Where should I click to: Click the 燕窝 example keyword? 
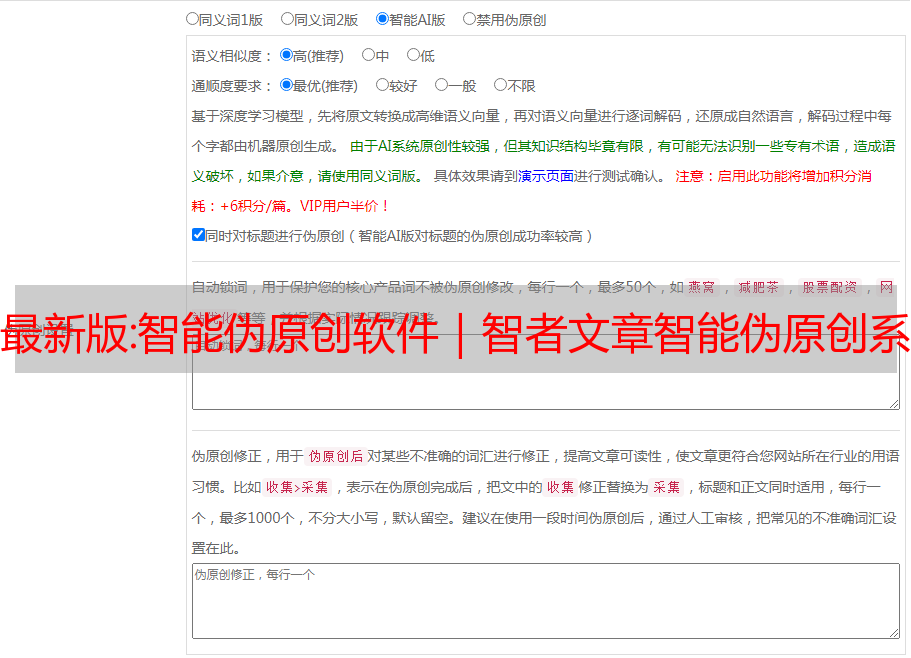pyautogui.click(x=701, y=287)
